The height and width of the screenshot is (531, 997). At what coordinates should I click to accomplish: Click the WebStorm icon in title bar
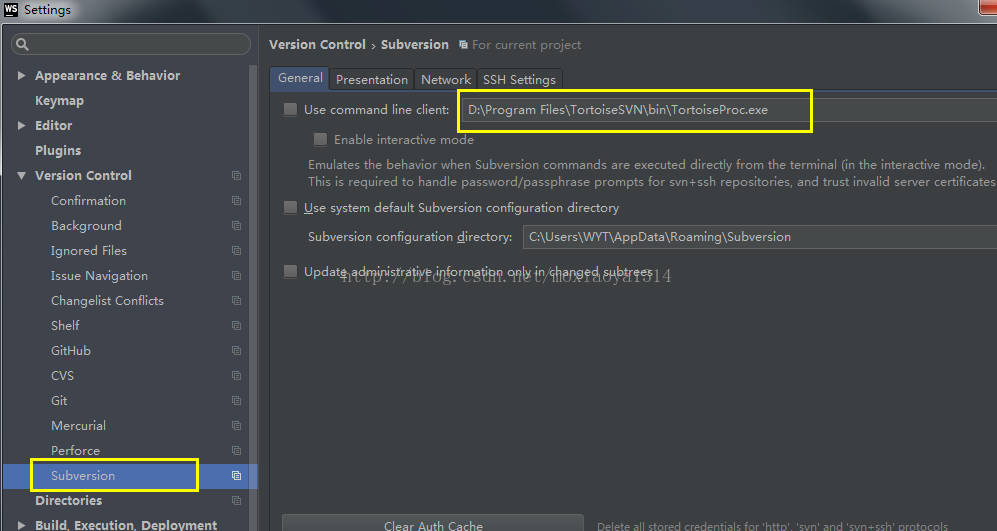pos(11,10)
